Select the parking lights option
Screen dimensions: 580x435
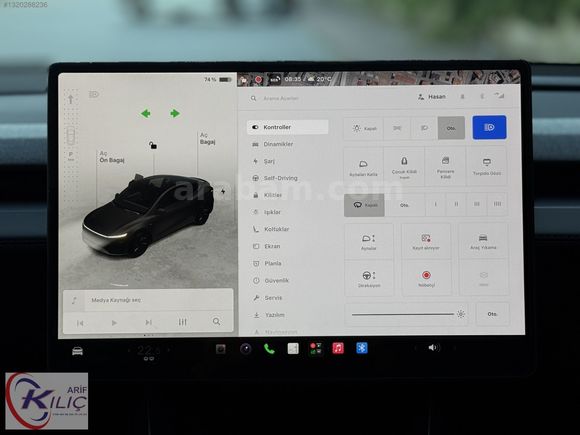pyautogui.click(x=397, y=128)
